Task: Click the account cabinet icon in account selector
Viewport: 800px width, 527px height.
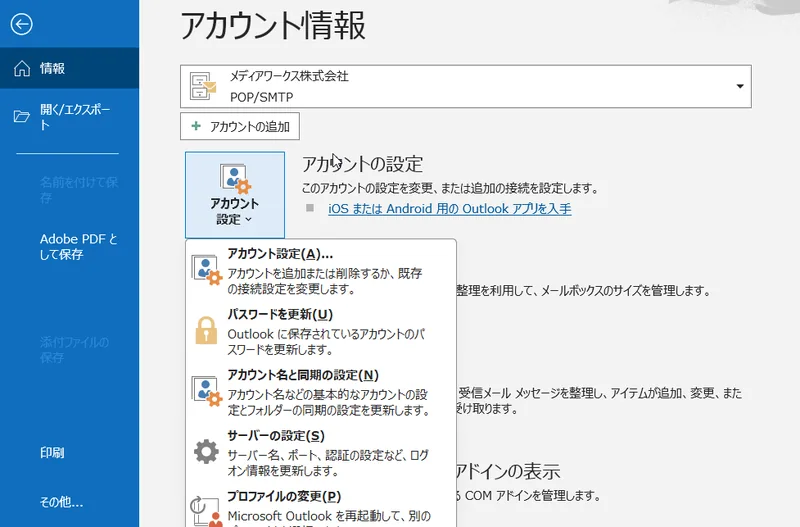Action: pos(203,86)
